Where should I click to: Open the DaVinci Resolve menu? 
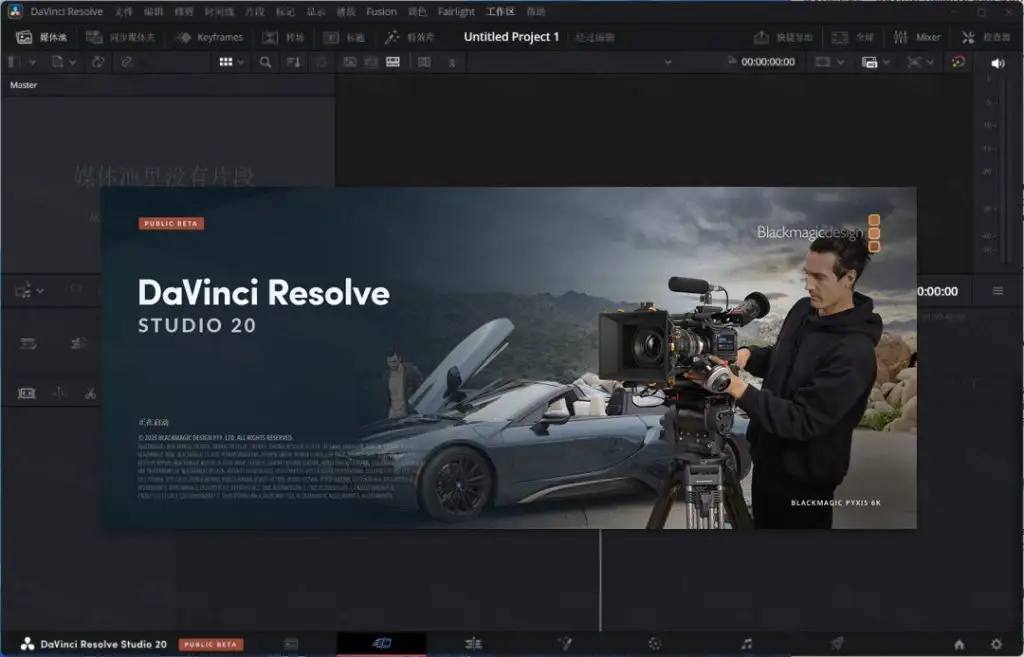coord(67,12)
